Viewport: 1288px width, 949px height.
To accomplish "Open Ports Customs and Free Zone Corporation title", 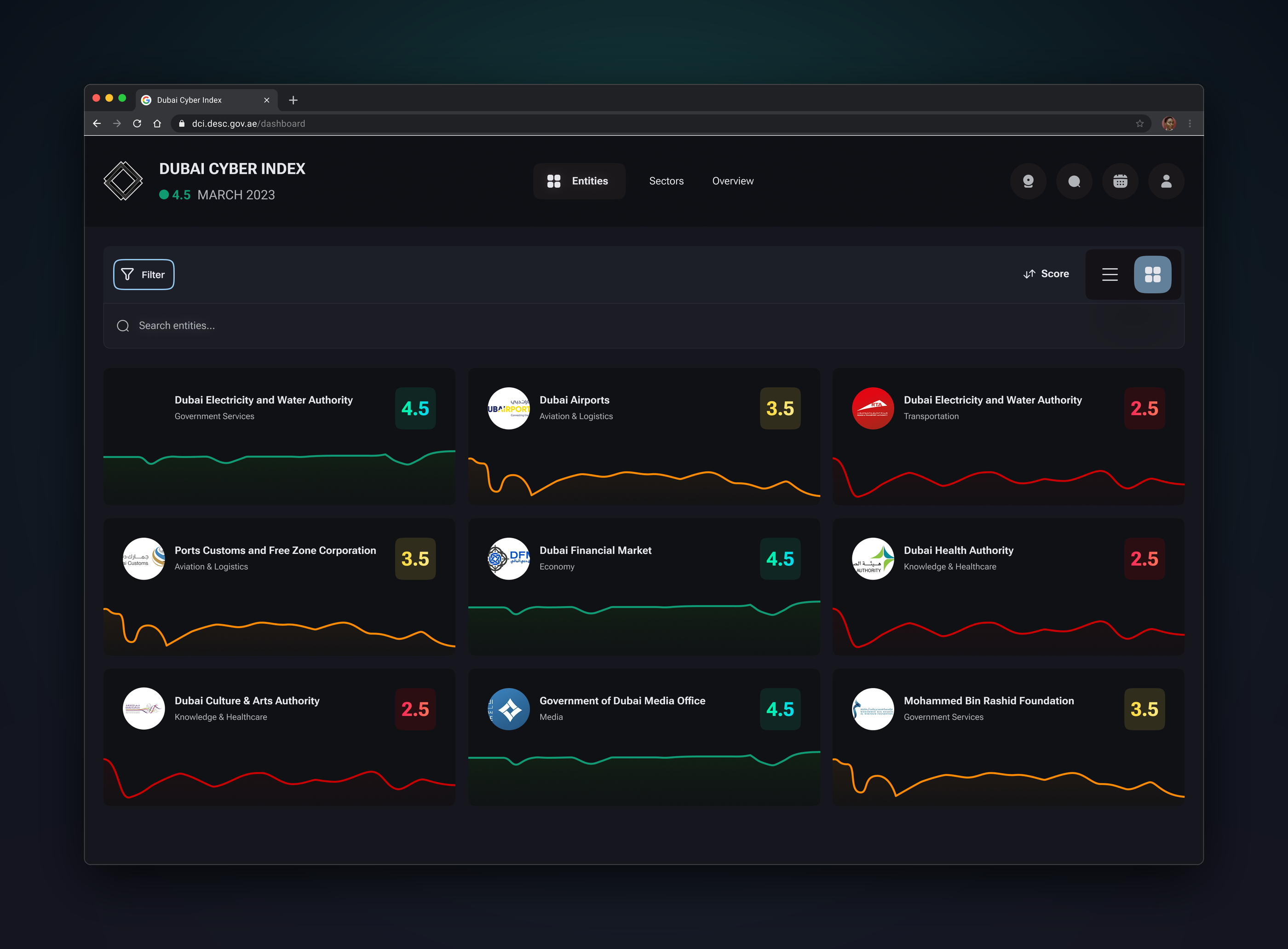I will pyautogui.click(x=275, y=550).
